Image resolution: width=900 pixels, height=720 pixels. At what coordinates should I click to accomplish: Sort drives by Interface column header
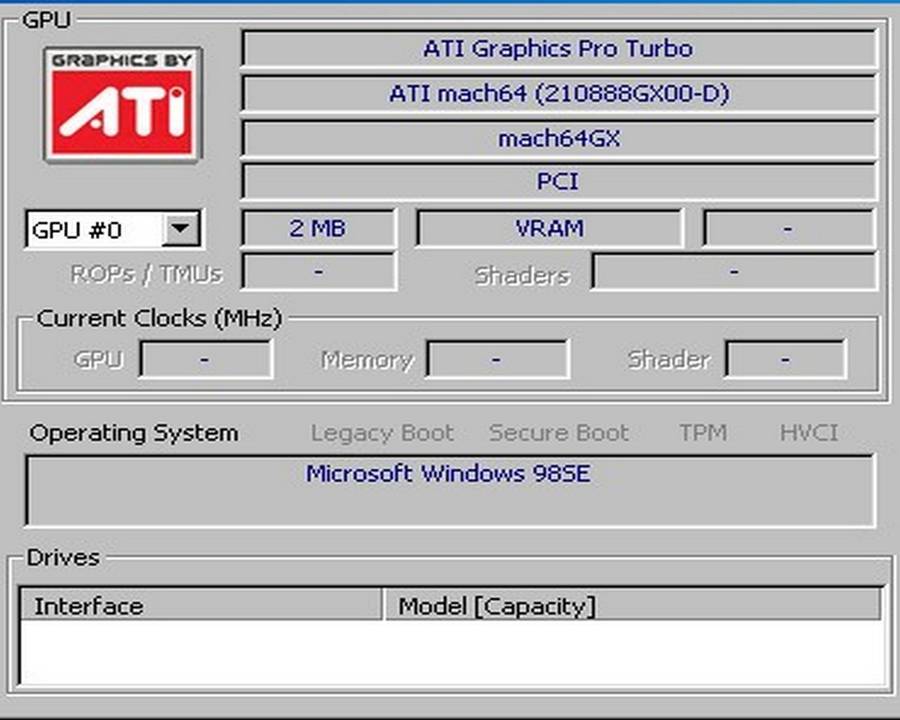(x=201, y=605)
